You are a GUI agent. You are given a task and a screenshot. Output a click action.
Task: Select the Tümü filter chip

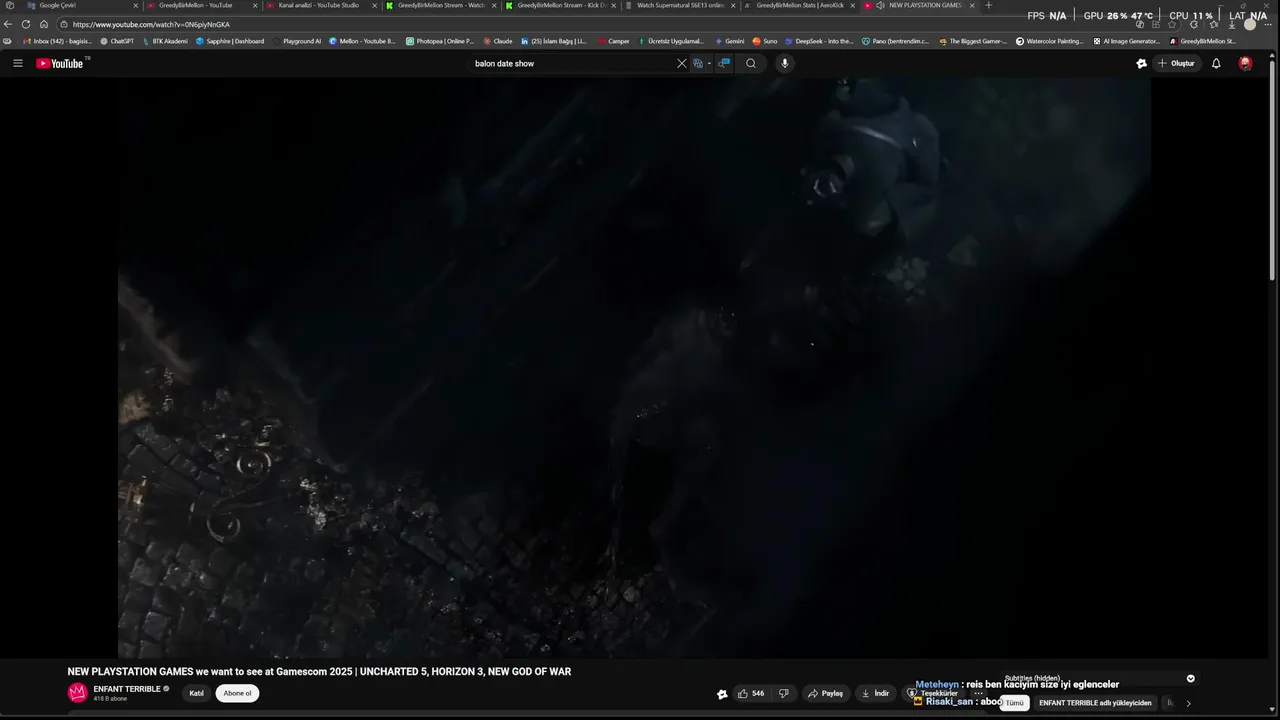click(x=1014, y=703)
